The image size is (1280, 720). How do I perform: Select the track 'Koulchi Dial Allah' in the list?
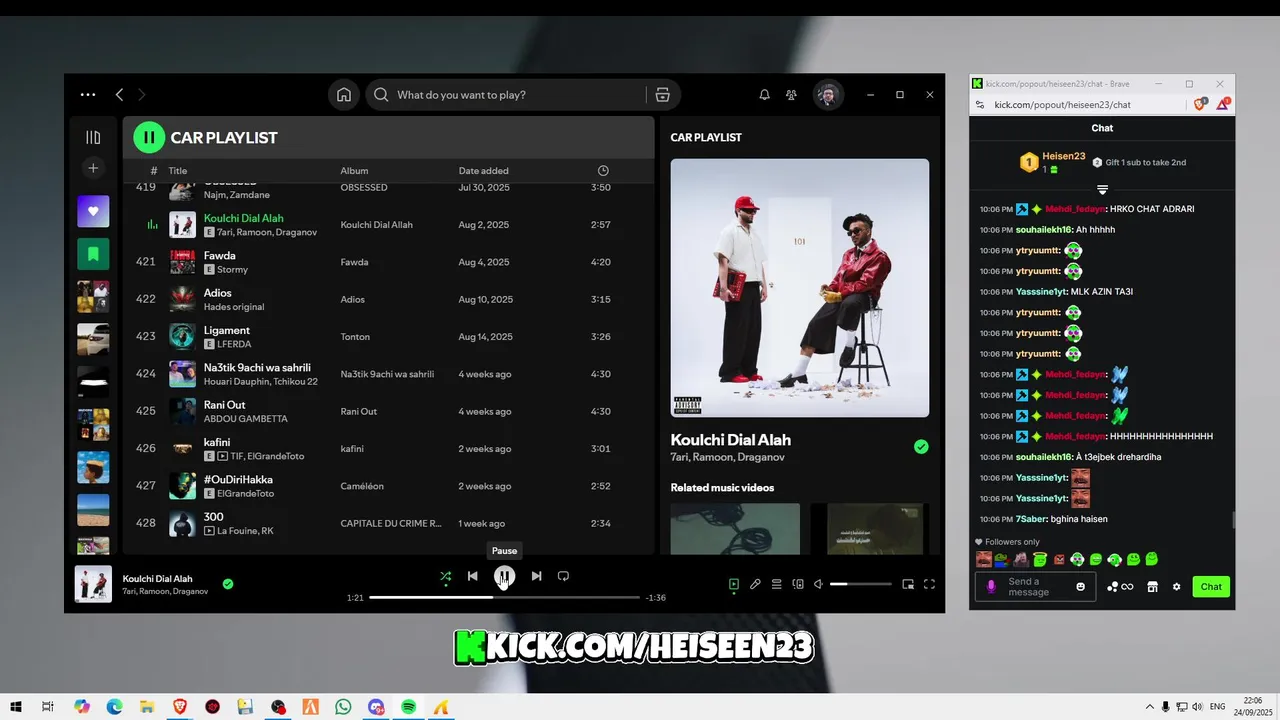(388, 225)
